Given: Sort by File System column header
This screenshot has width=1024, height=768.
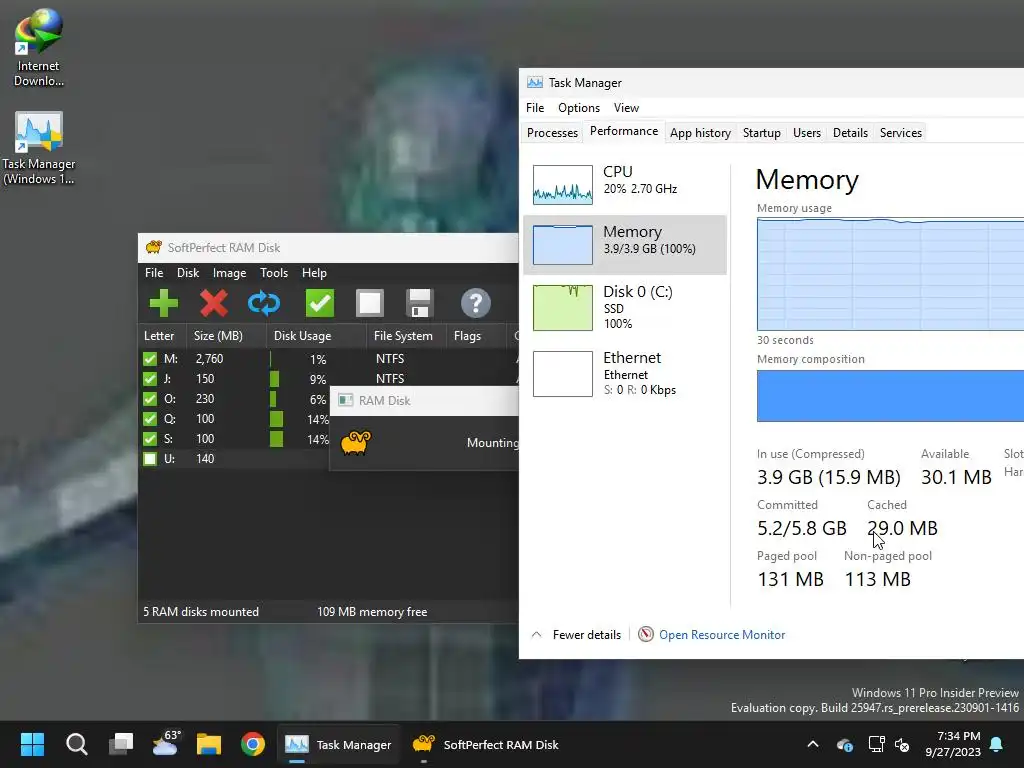Looking at the screenshot, I should click(x=406, y=336).
